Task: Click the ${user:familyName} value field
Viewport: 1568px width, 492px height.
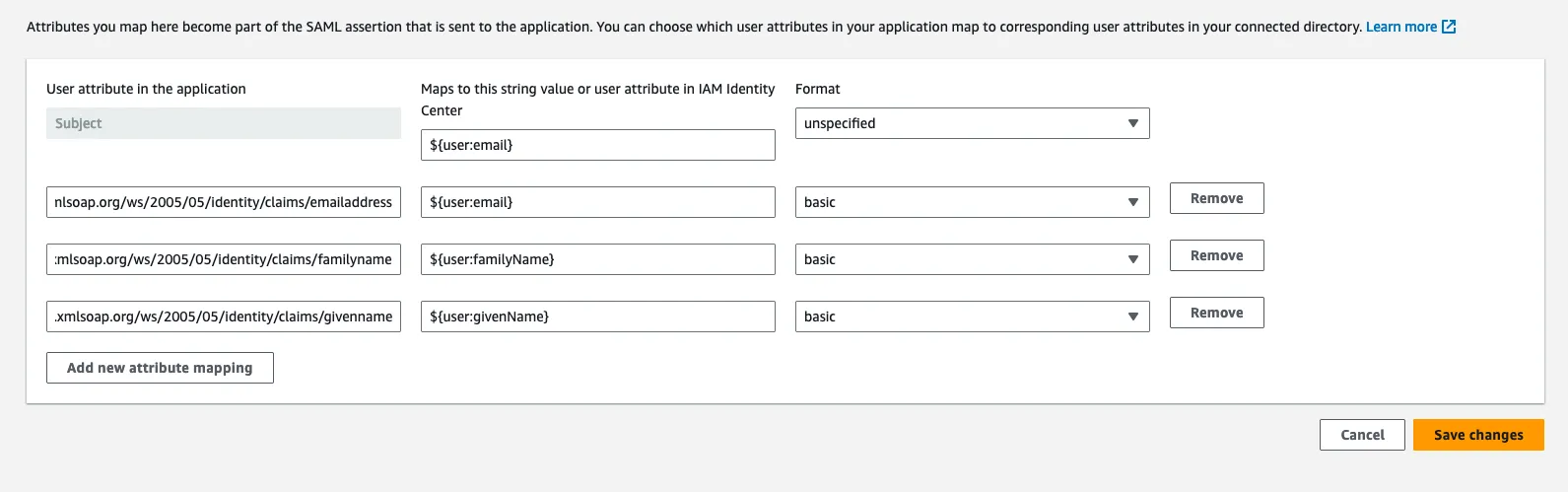Action: point(597,259)
